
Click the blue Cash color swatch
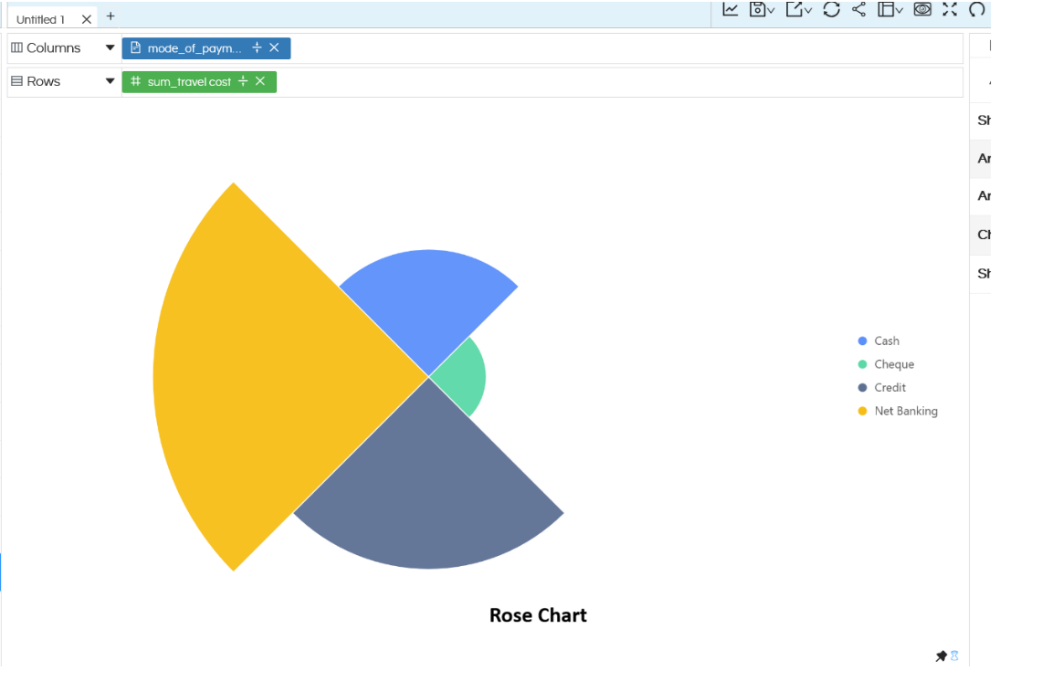click(863, 340)
